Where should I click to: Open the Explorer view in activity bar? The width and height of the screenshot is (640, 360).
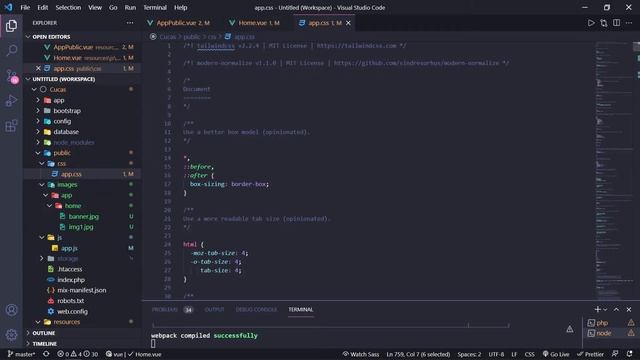click(x=11, y=26)
